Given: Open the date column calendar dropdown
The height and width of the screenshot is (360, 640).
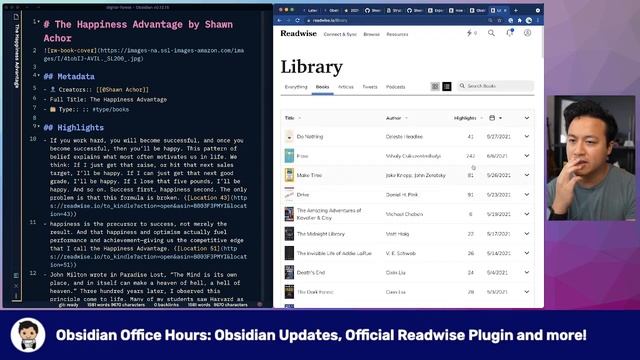Looking at the screenshot, I should [x=495, y=118].
